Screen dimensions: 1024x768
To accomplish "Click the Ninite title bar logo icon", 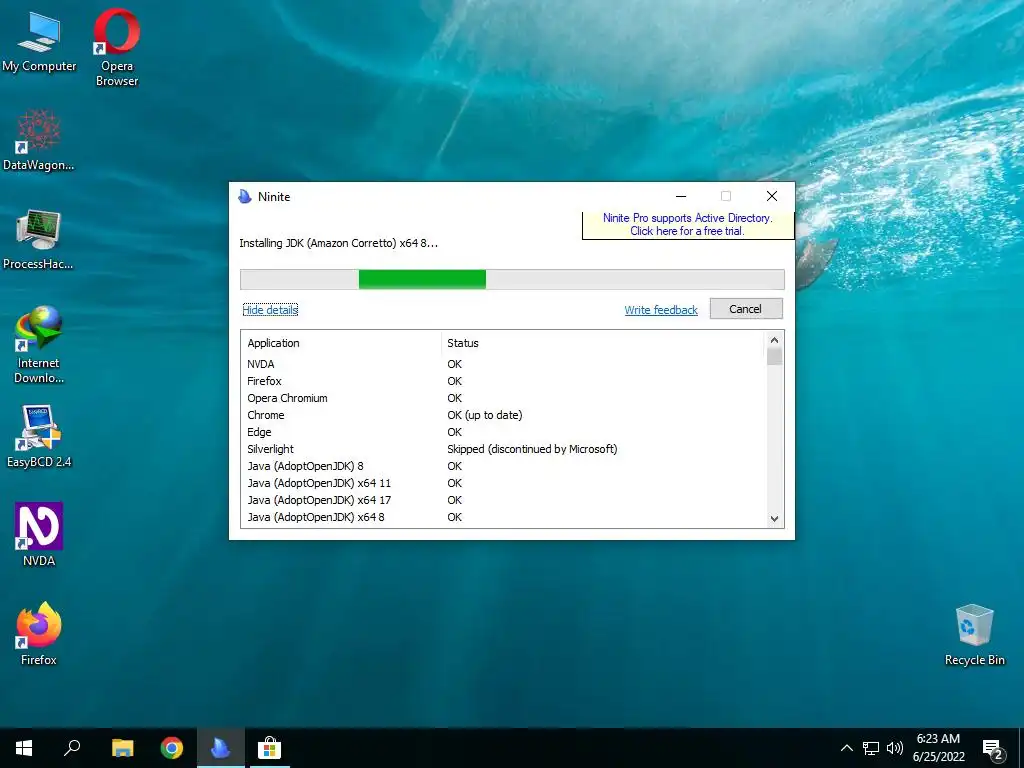I will click(245, 197).
